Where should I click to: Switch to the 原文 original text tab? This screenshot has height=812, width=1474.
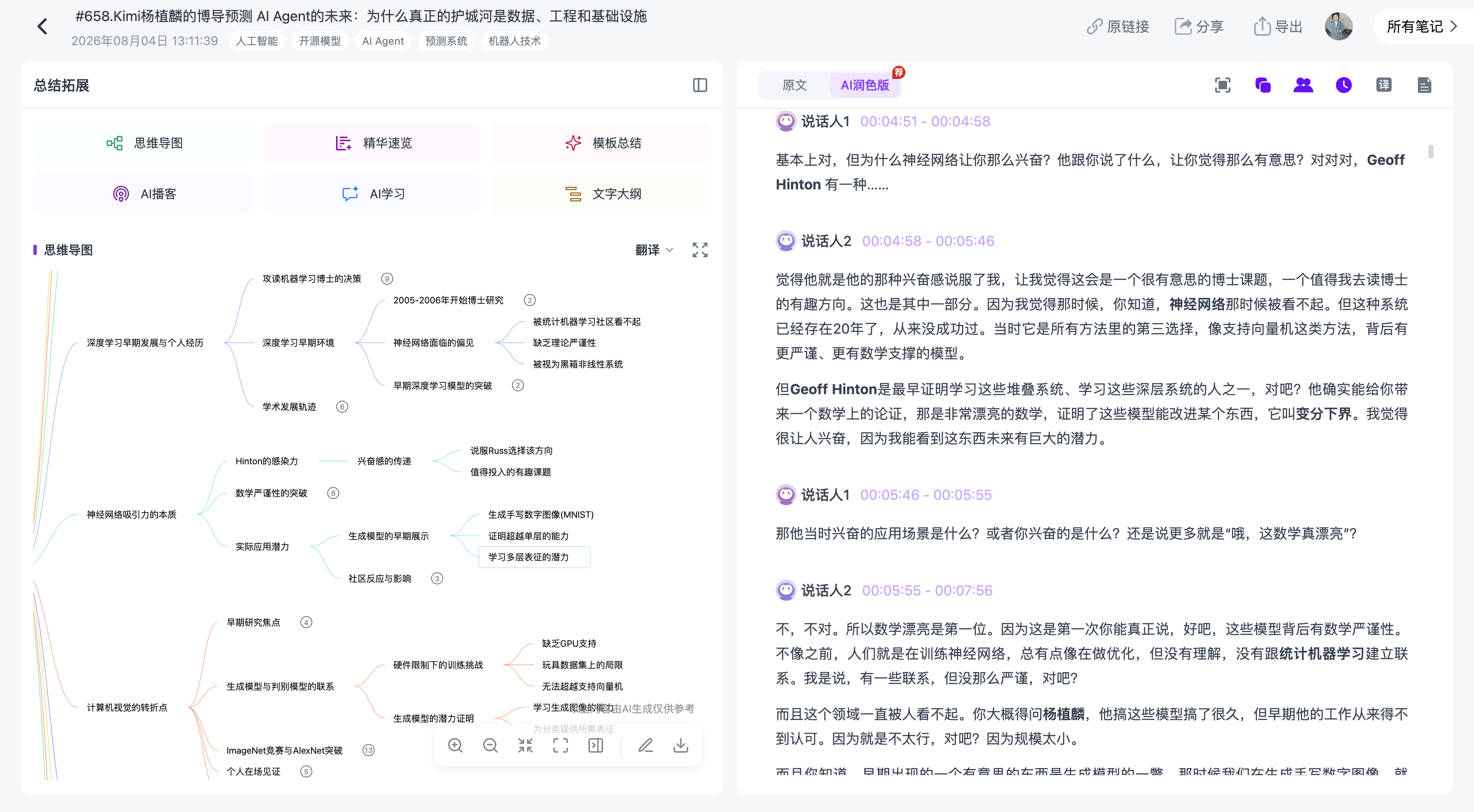tap(795, 85)
